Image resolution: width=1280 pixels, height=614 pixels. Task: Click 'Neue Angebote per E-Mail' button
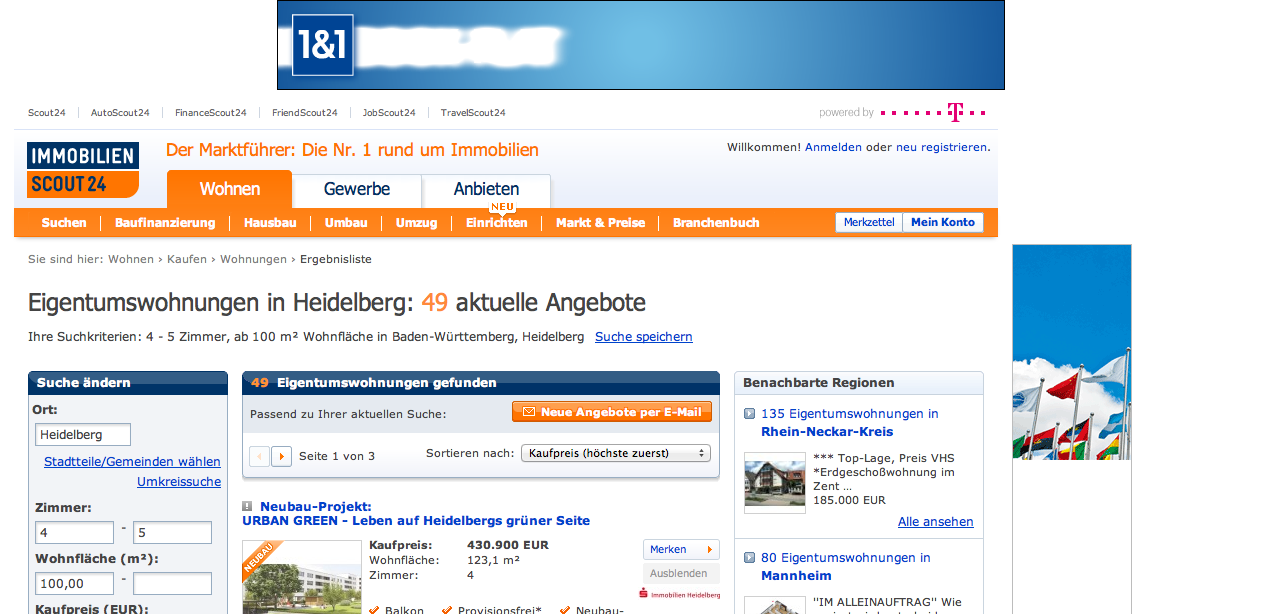coord(612,412)
